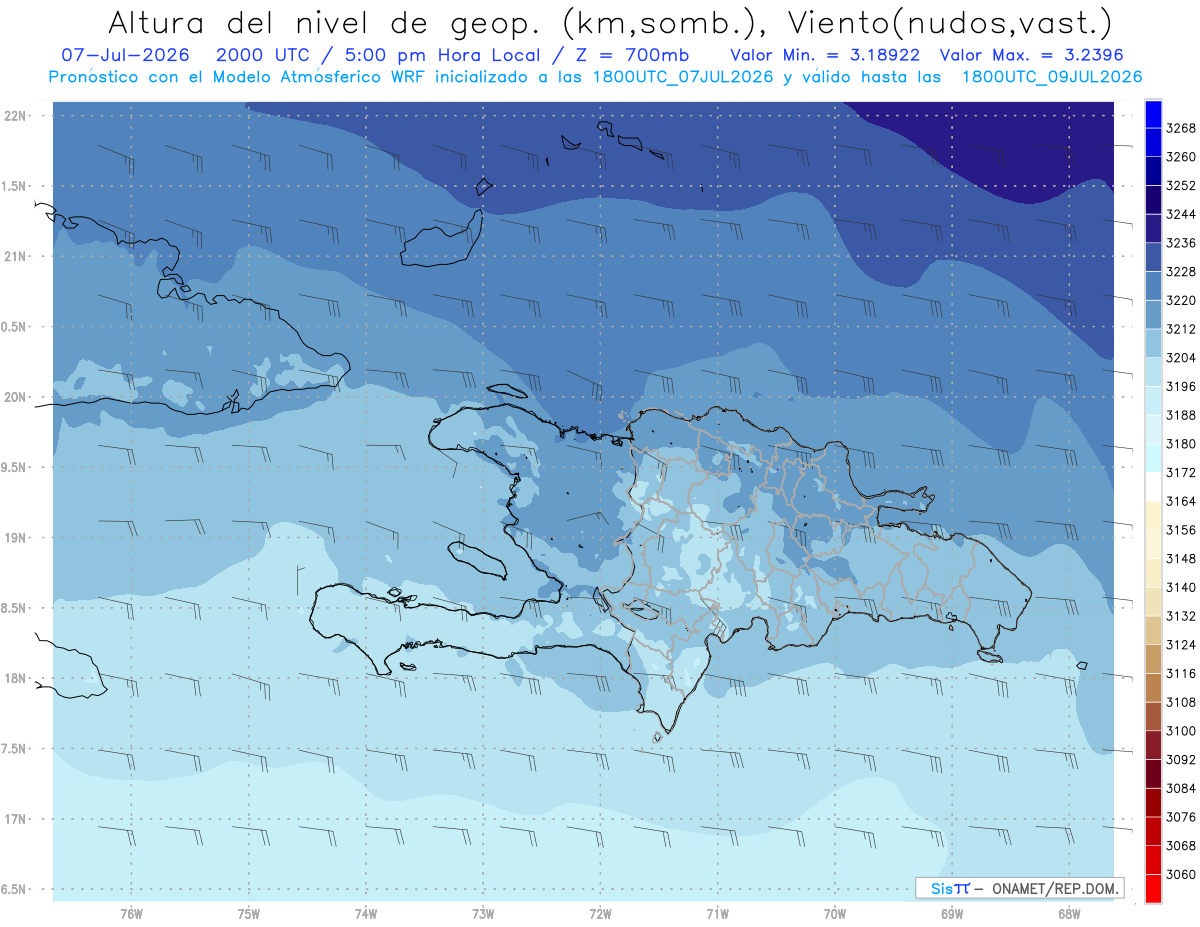1200x927 pixels.
Task: Click the '71W' longitude label
Action: point(717,914)
